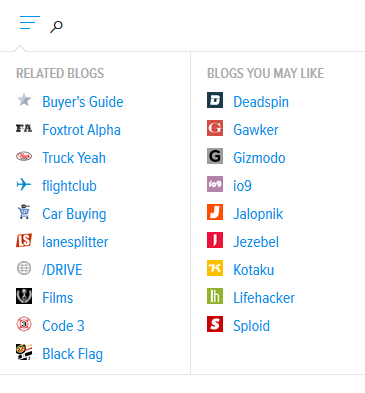This screenshot has width=365, height=393.
Task: Click the Deadspin D logo icon
Action: pyautogui.click(x=215, y=100)
